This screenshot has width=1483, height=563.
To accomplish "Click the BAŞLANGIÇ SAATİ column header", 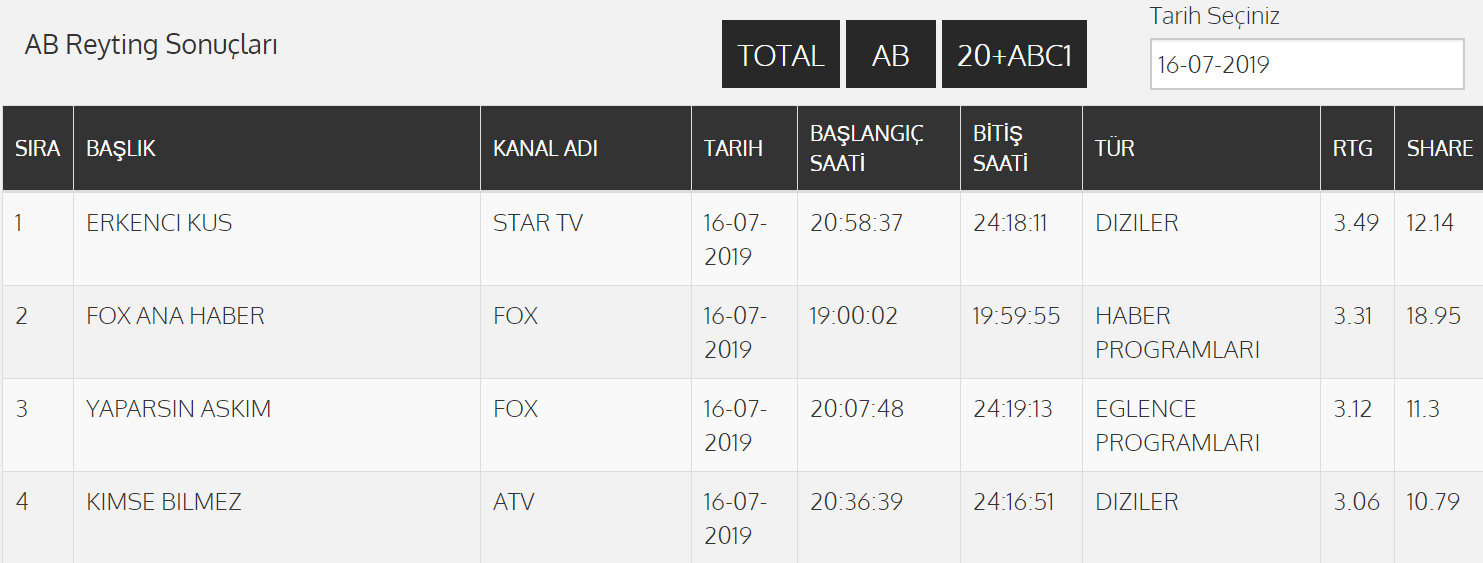I will coord(866,149).
